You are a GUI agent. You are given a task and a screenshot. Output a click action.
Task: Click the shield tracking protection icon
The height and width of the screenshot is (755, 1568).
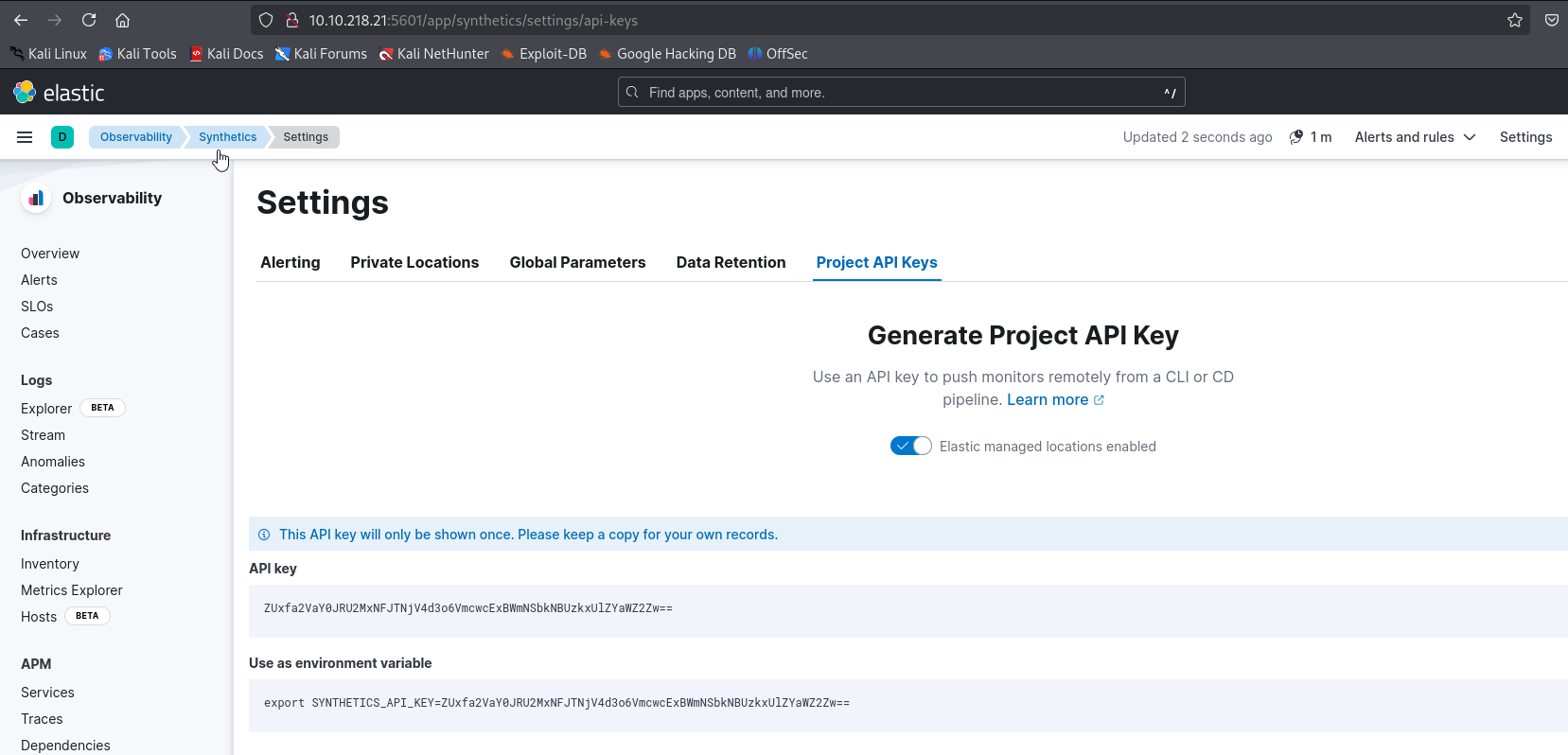[x=266, y=20]
